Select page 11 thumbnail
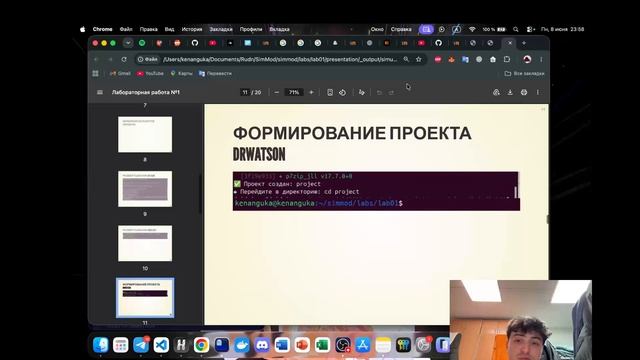Image resolution: width=640 pixels, height=360 pixels. click(x=145, y=298)
